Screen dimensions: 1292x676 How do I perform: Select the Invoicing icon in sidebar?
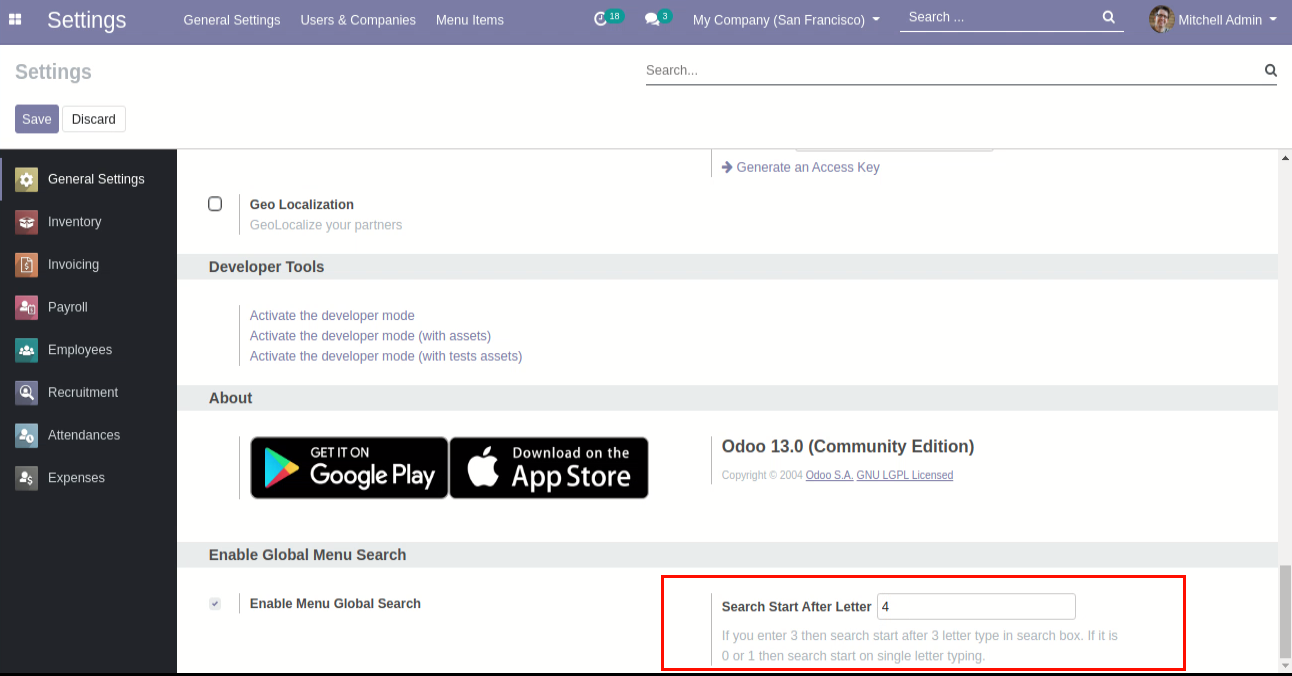pos(26,265)
